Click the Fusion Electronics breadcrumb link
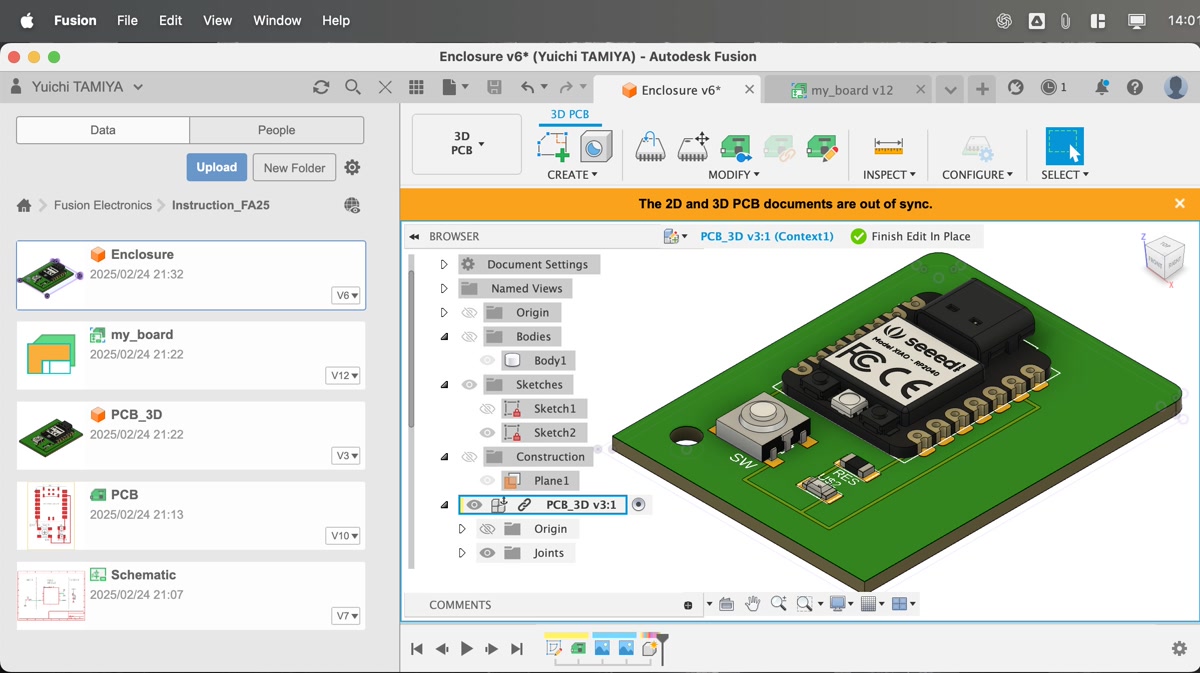 pyautogui.click(x=103, y=205)
